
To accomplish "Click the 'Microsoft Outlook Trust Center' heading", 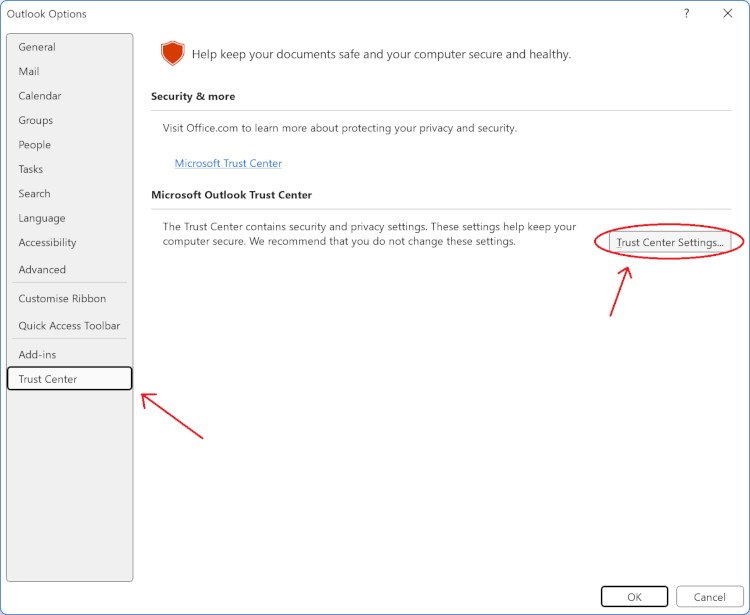I will [x=232, y=195].
